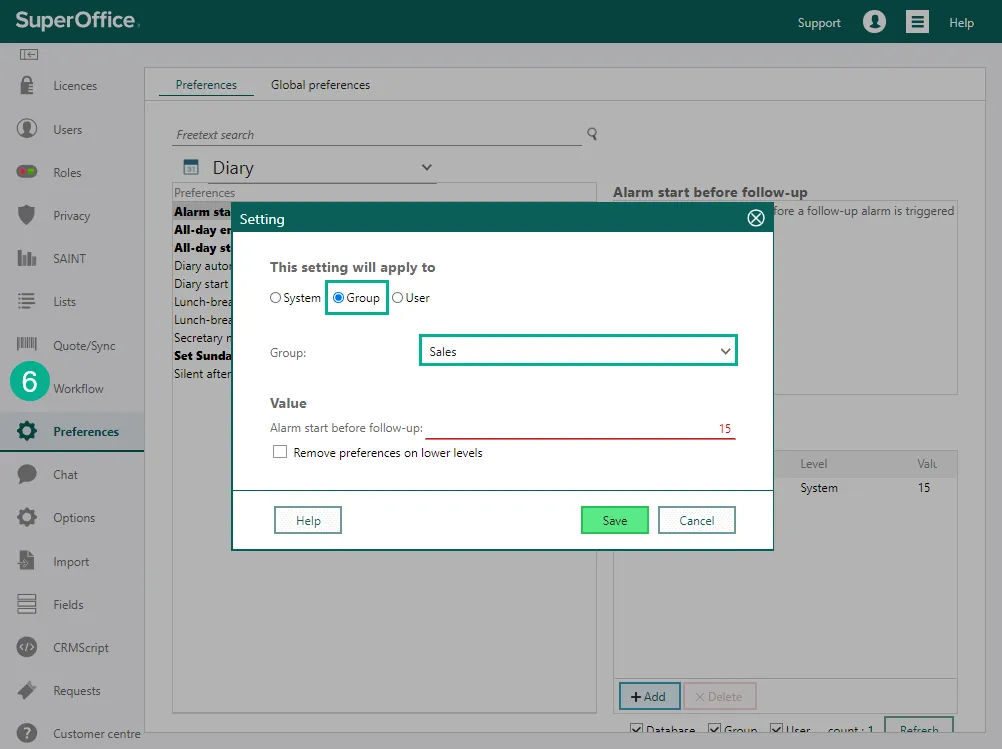Select the System radio button

(x=276, y=298)
